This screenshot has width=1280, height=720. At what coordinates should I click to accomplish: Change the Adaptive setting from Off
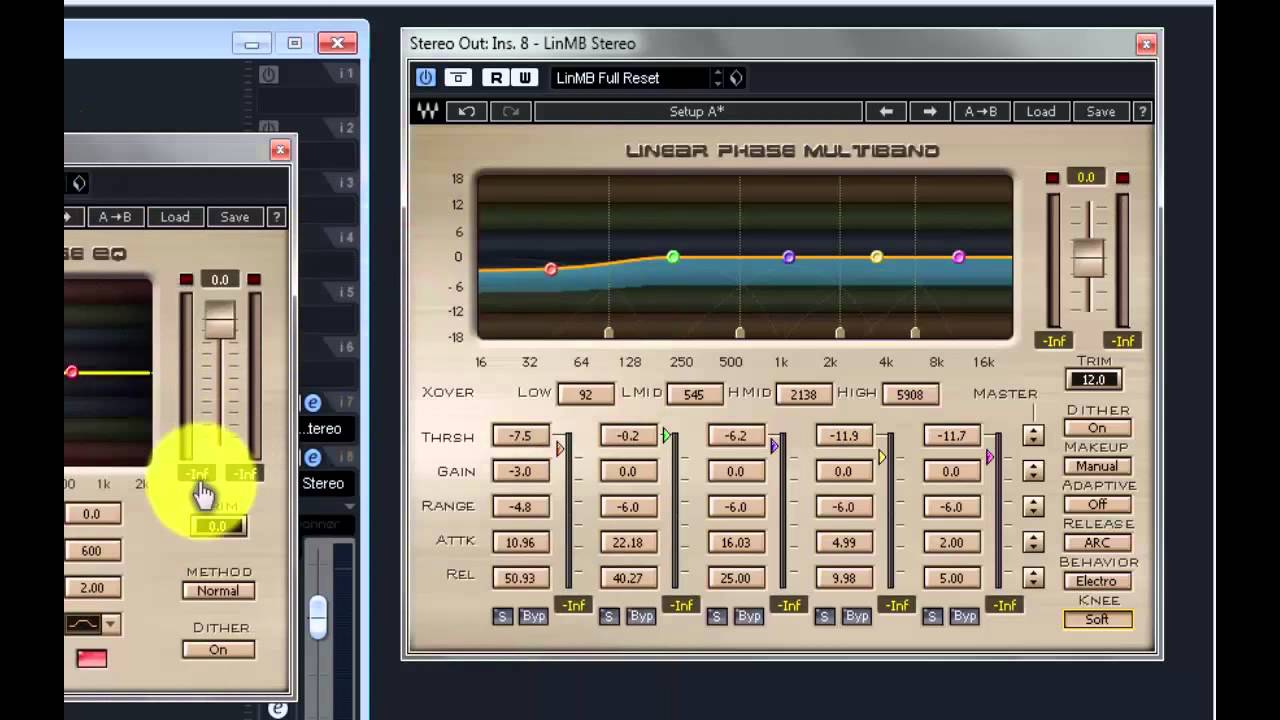pos(1097,504)
